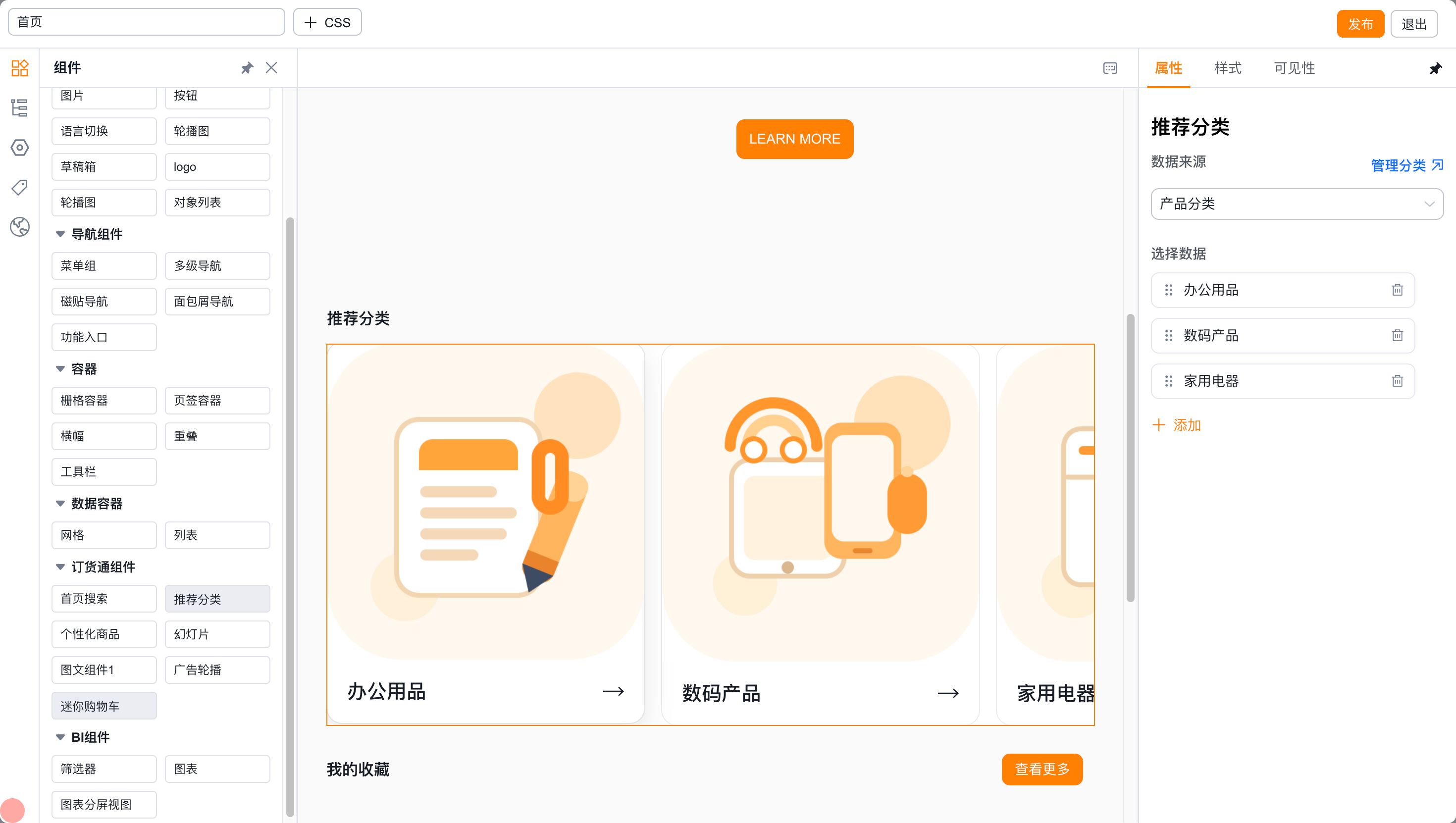The height and width of the screenshot is (823, 1456).
Task: Click the 发布 button
Action: [1360, 24]
